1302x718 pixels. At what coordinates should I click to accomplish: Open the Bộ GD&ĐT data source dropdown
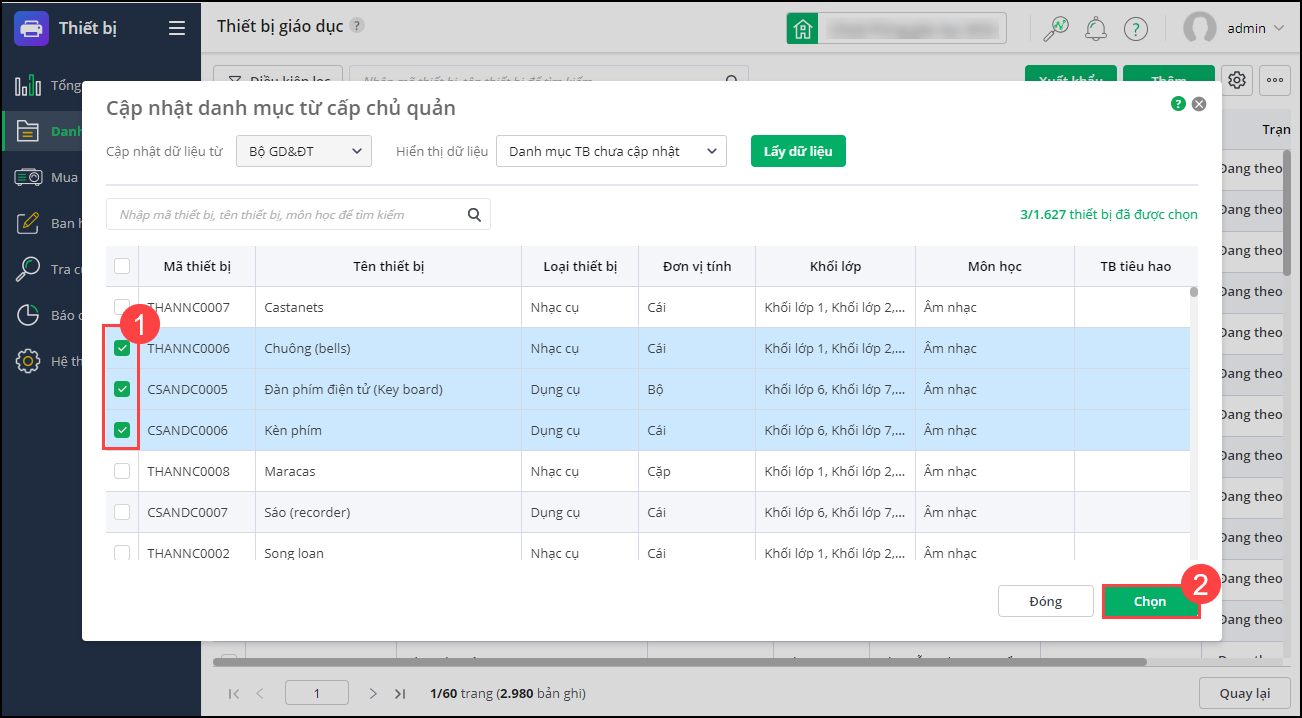pos(304,151)
